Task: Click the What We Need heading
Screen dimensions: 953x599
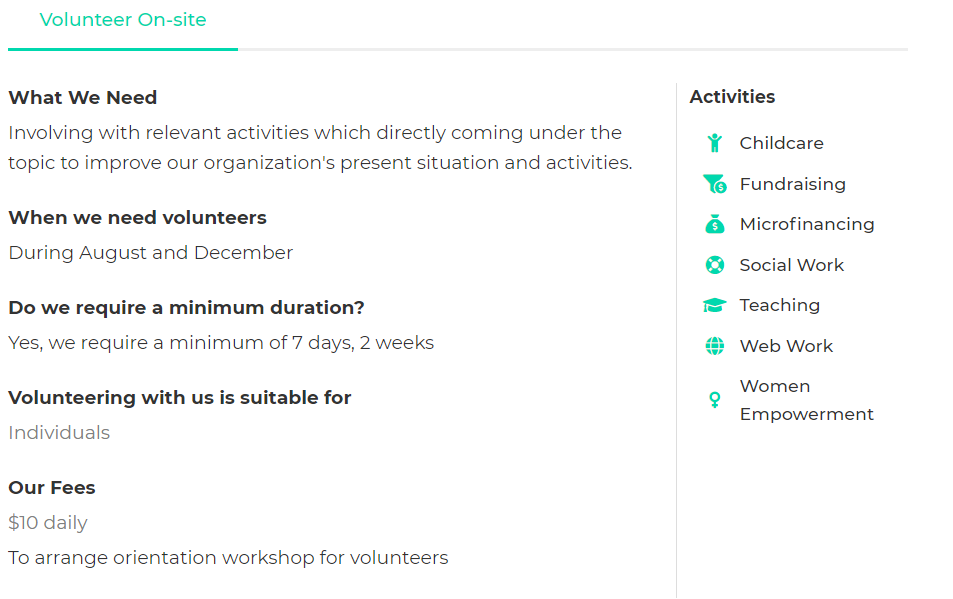Action: pyautogui.click(x=83, y=97)
